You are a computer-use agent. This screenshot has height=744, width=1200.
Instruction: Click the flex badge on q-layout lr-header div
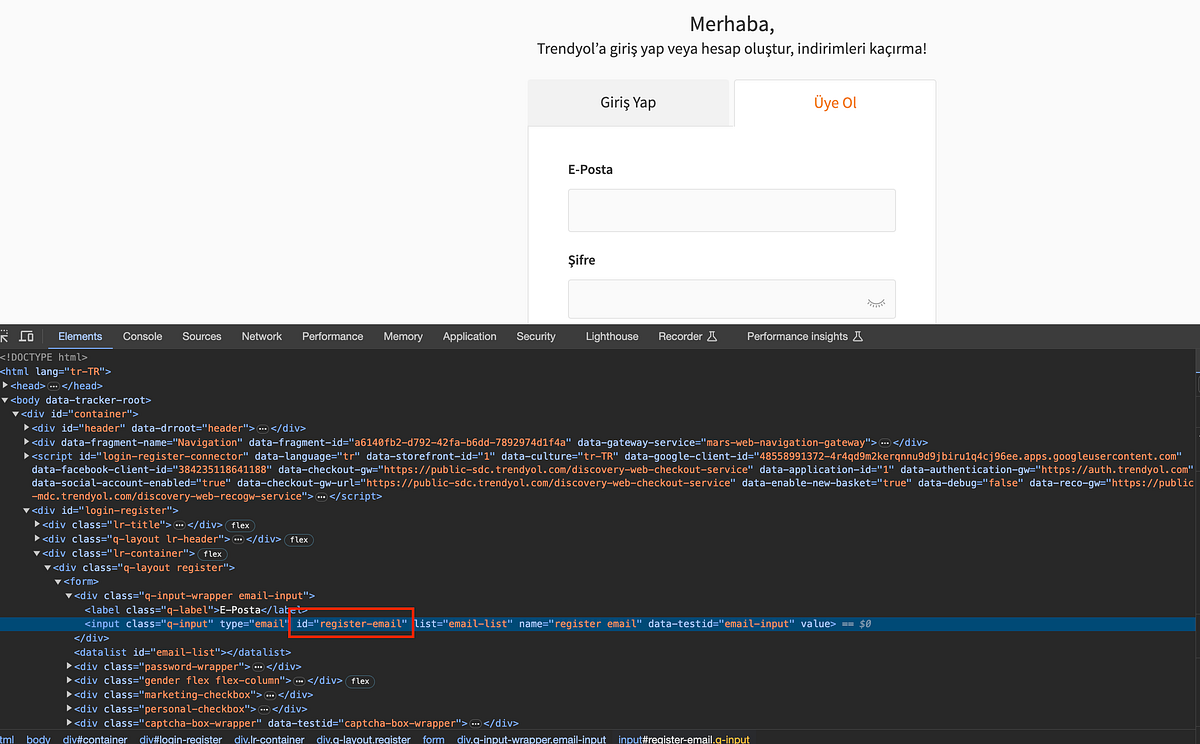[300, 539]
